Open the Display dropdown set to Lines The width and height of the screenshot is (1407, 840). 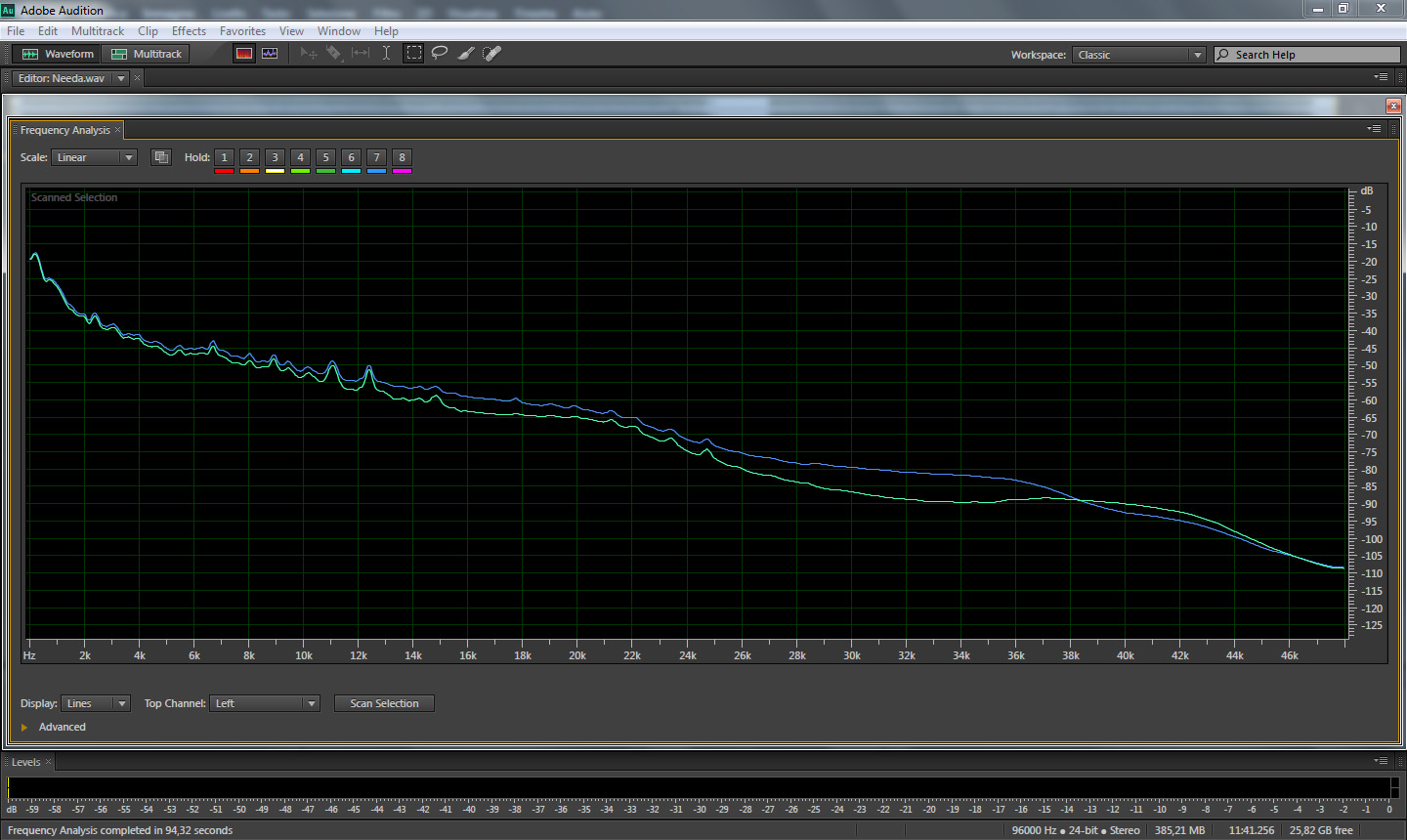(x=96, y=703)
